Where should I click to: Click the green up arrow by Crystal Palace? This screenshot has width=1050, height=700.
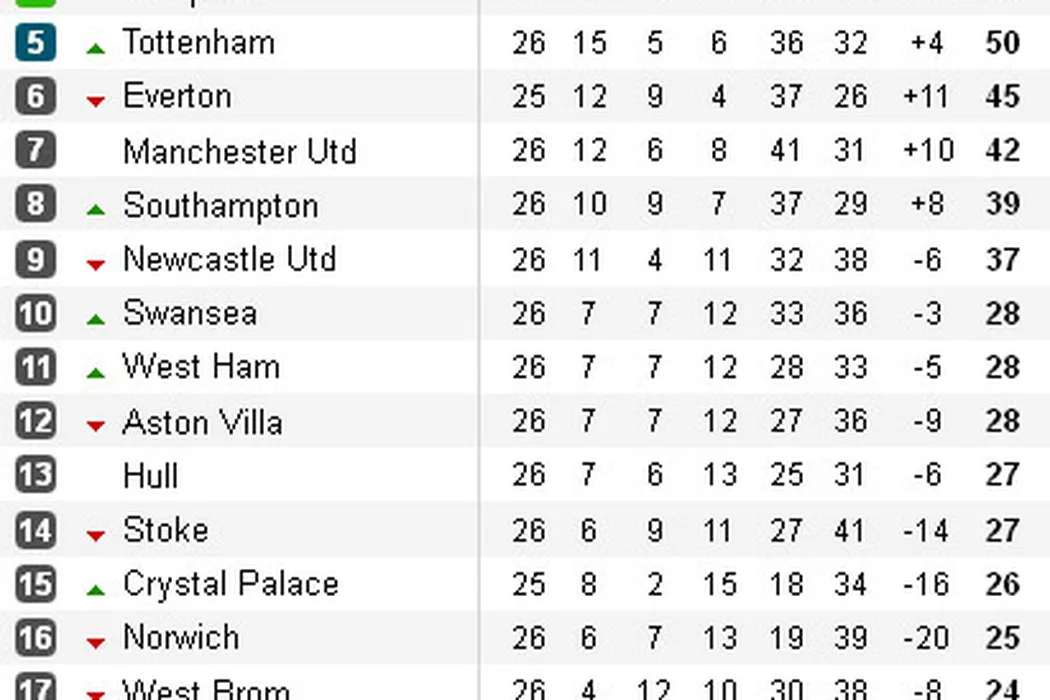tap(96, 590)
